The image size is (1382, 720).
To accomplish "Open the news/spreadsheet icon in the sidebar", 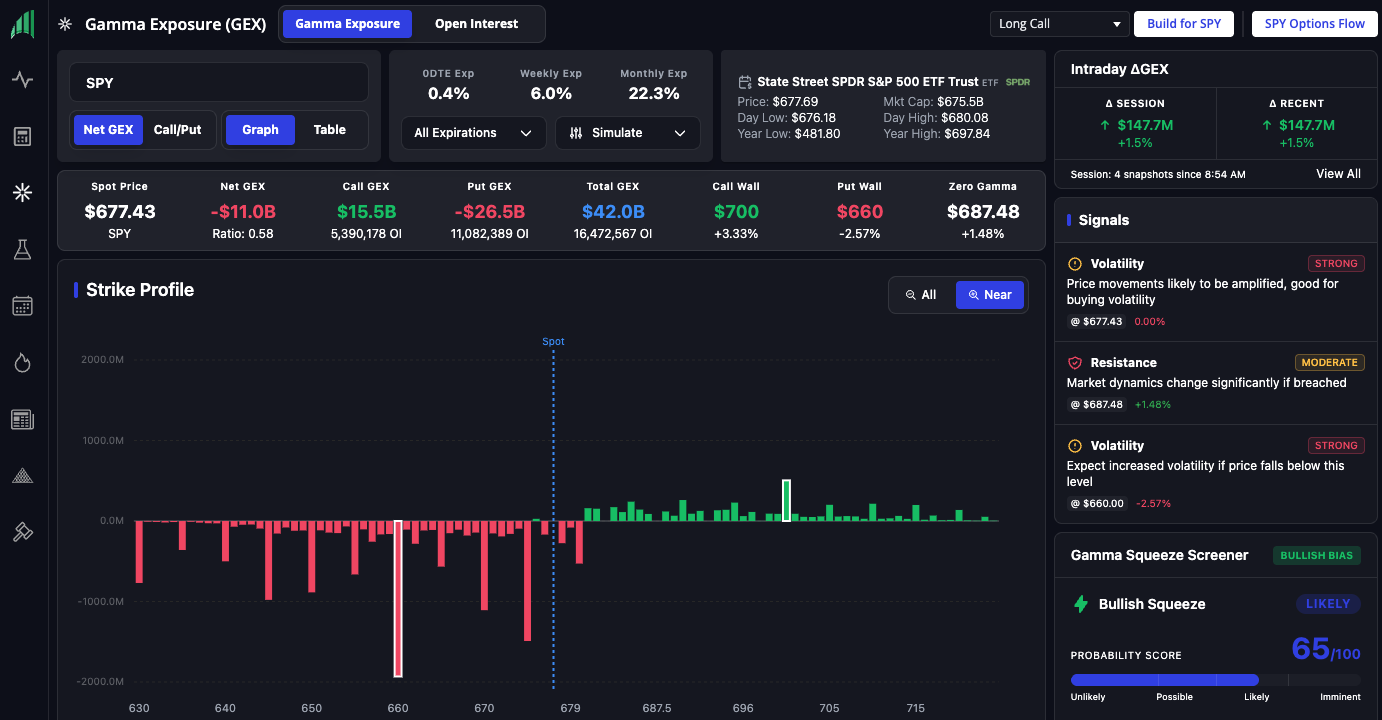I will (22, 419).
